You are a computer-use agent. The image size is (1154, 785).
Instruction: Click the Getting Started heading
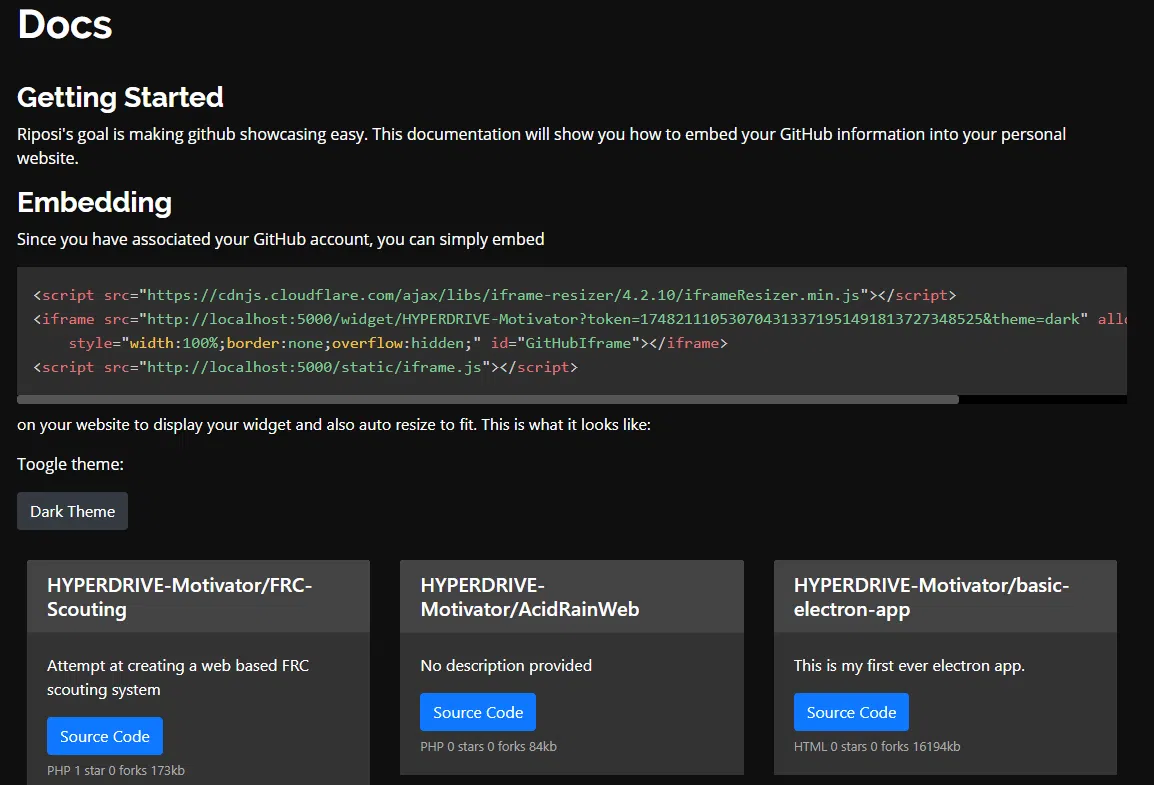coord(120,97)
